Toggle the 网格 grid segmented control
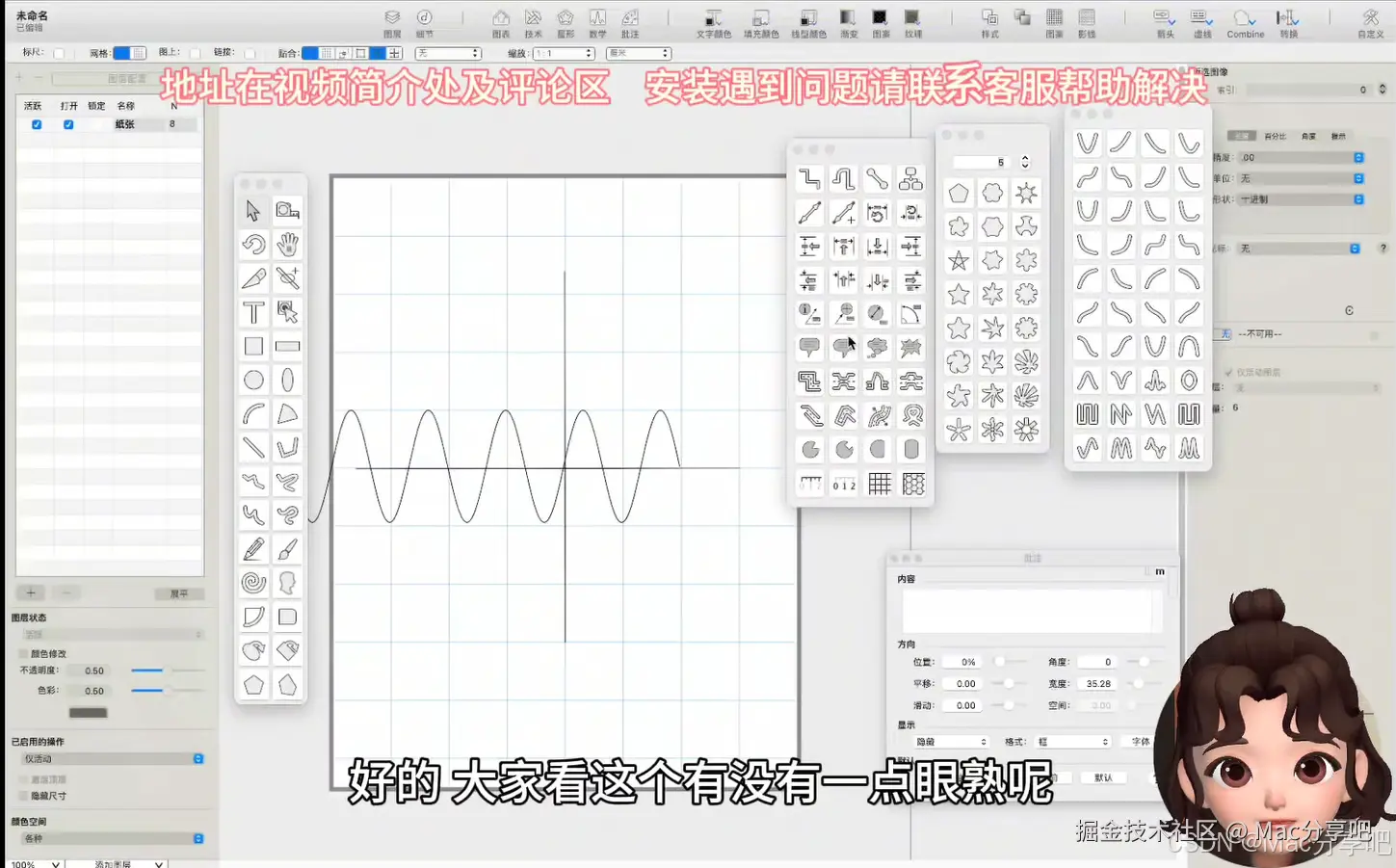1396x868 pixels. pyautogui.click(x=129, y=53)
